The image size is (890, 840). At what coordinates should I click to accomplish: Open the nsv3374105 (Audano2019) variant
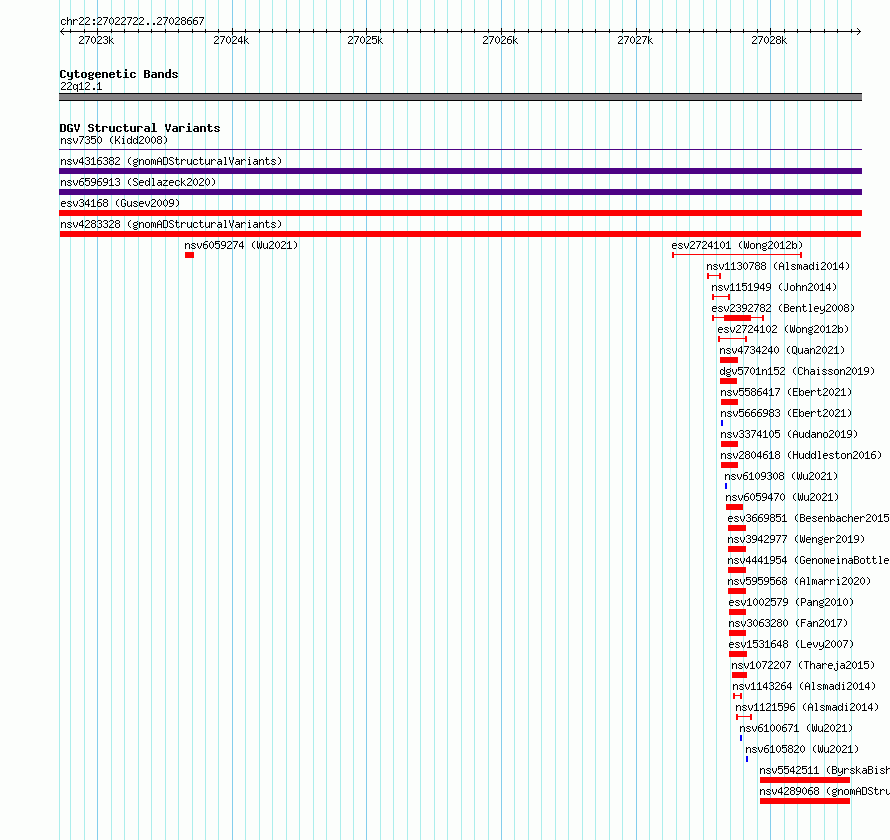click(x=729, y=444)
